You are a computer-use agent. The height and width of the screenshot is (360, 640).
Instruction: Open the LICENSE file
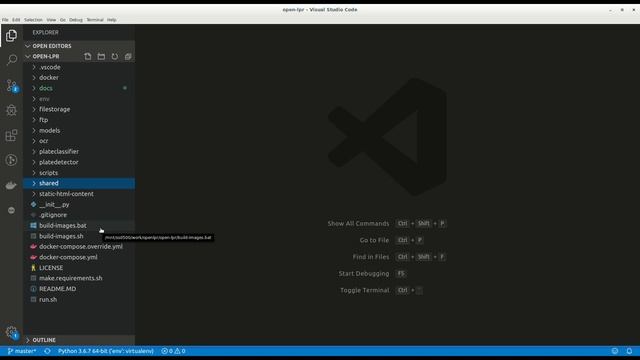point(79,268)
